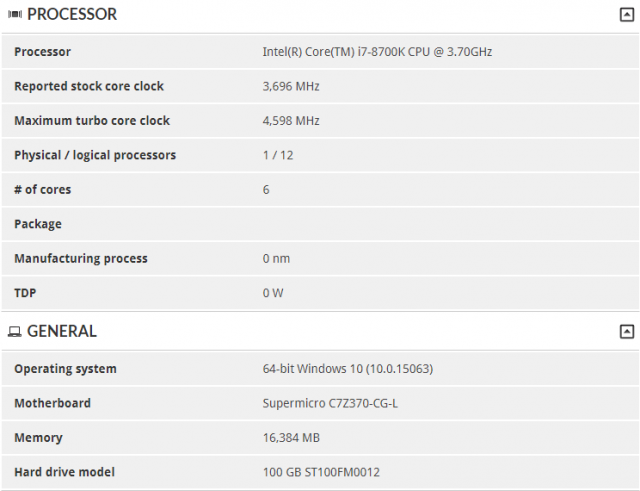Click the 3,696 MHz stock clock value

pos(291,86)
